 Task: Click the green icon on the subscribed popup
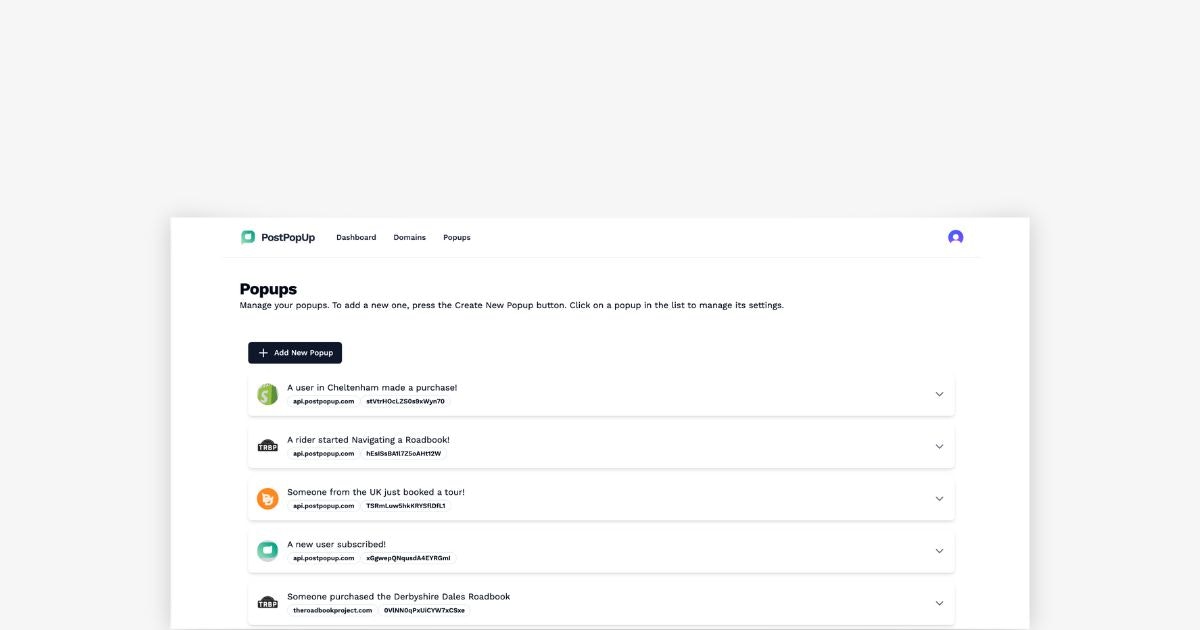(x=267, y=551)
